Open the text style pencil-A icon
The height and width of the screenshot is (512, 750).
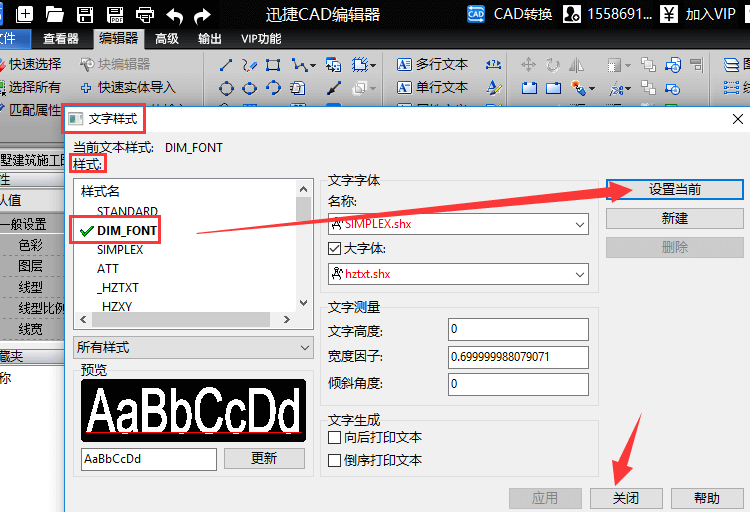coord(494,88)
